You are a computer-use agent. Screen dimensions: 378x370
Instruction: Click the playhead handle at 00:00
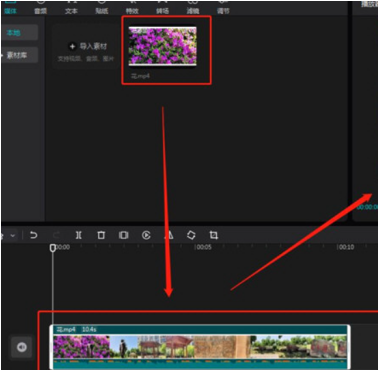(x=53, y=248)
